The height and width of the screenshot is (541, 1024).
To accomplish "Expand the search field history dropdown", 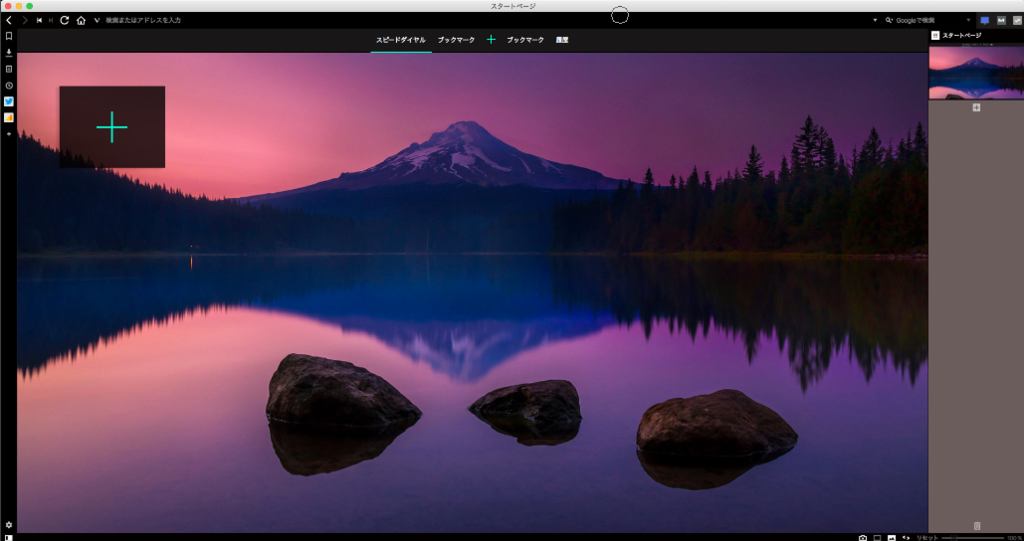I will (x=968, y=20).
